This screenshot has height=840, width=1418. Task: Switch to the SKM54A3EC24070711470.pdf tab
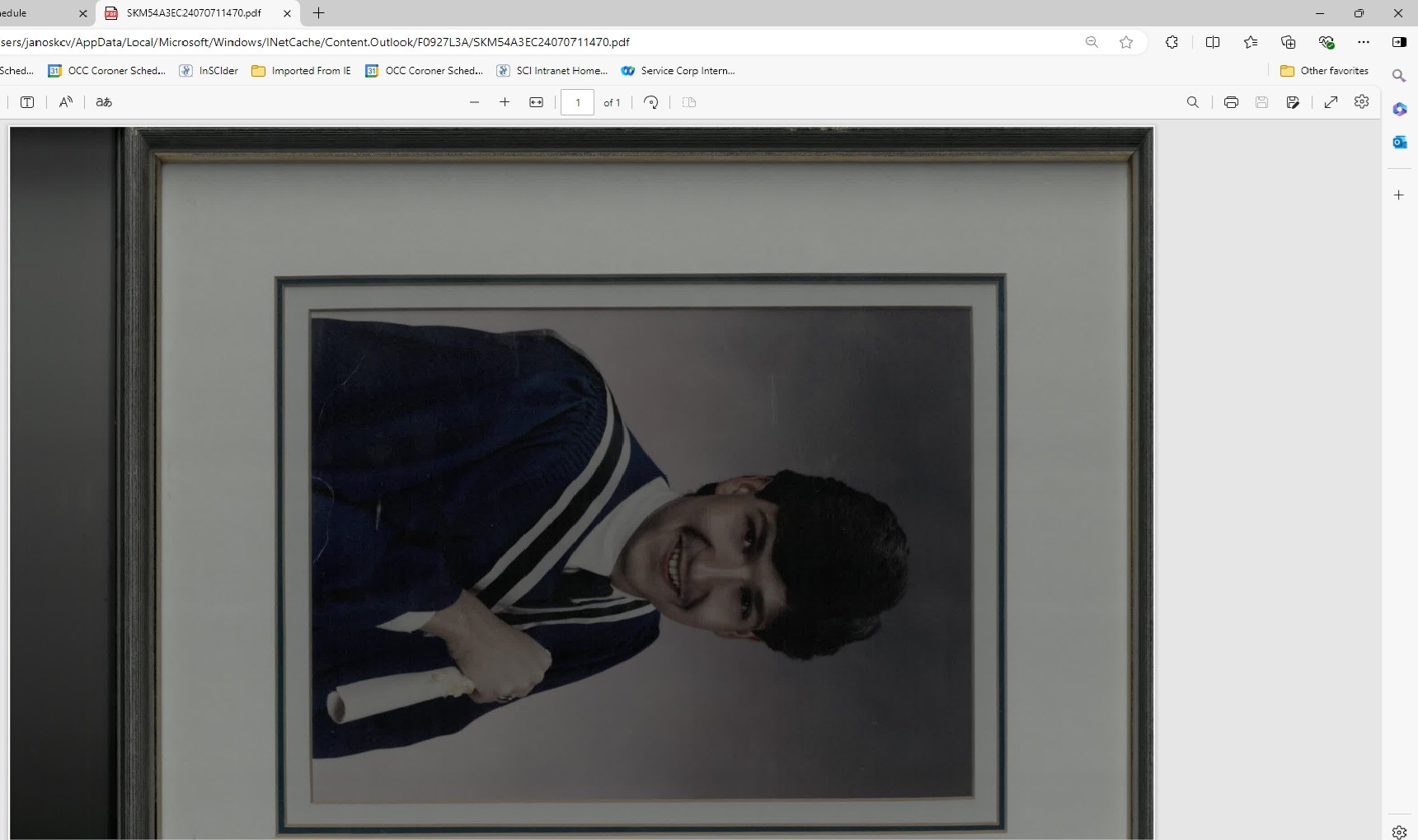click(194, 13)
